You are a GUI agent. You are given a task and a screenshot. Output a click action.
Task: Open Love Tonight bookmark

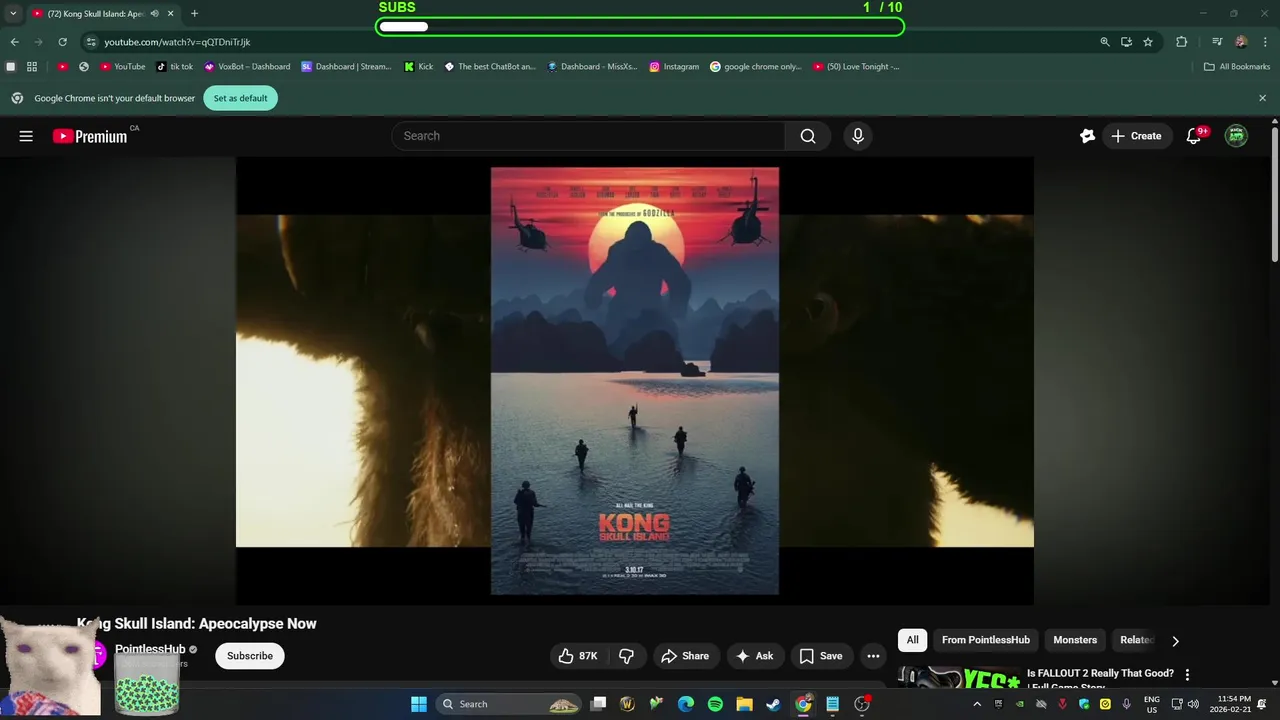(x=856, y=67)
